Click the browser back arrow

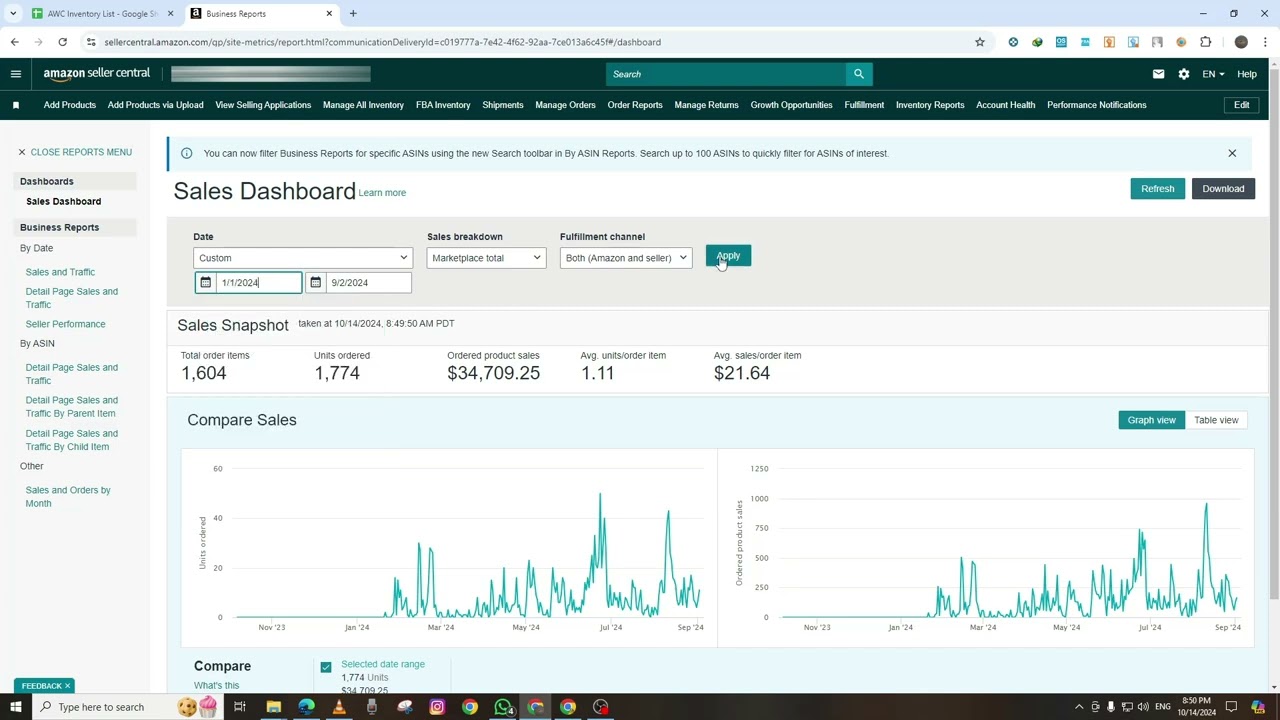(x=14, y=42)
